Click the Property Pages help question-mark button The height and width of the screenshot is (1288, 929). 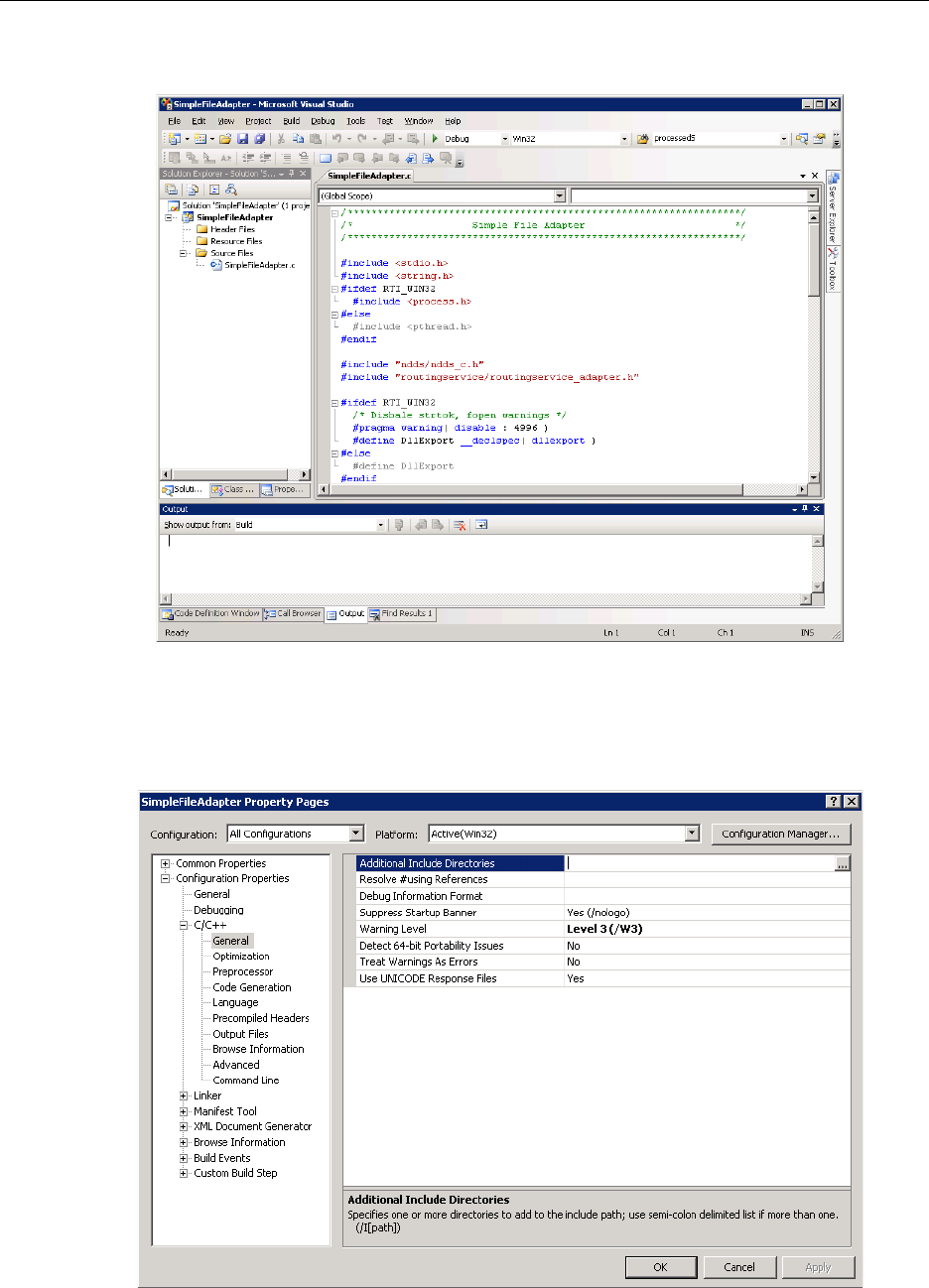coord(835,802)
